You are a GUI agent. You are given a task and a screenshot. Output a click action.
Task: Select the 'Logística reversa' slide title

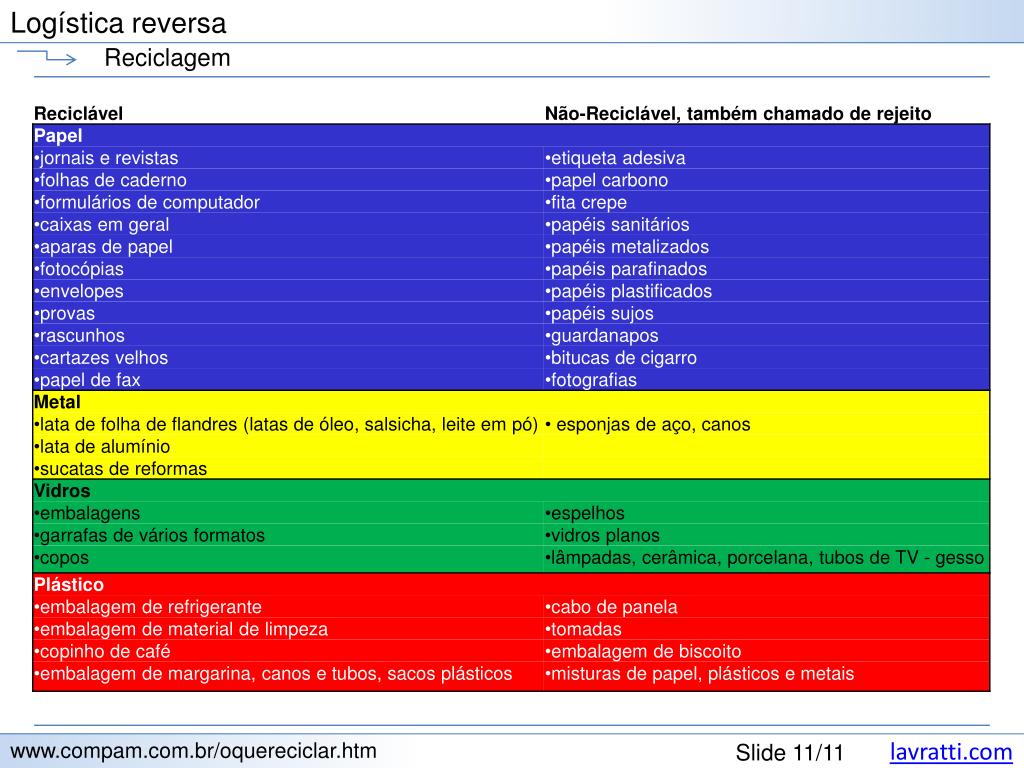[118, 23]
